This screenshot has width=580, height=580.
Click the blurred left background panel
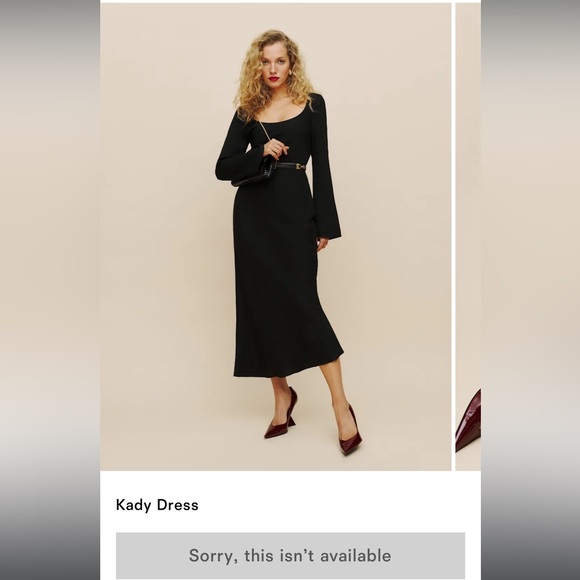click(x=50, y=290)
